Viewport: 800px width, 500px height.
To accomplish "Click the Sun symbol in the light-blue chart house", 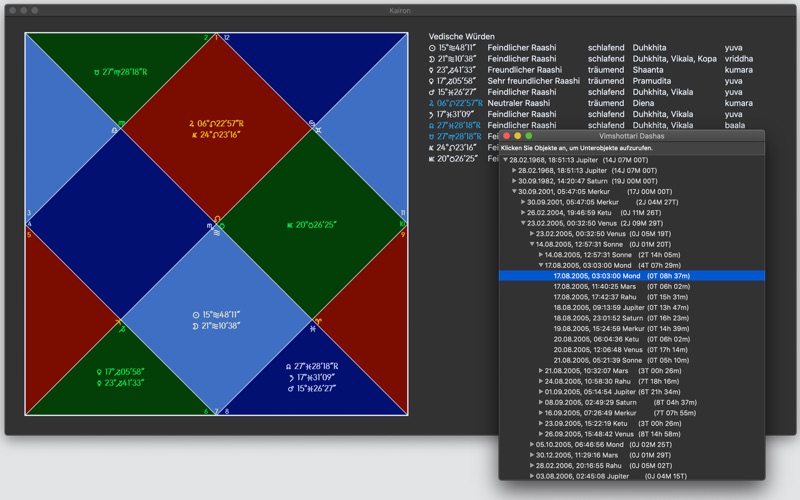I will coord(196,315).
